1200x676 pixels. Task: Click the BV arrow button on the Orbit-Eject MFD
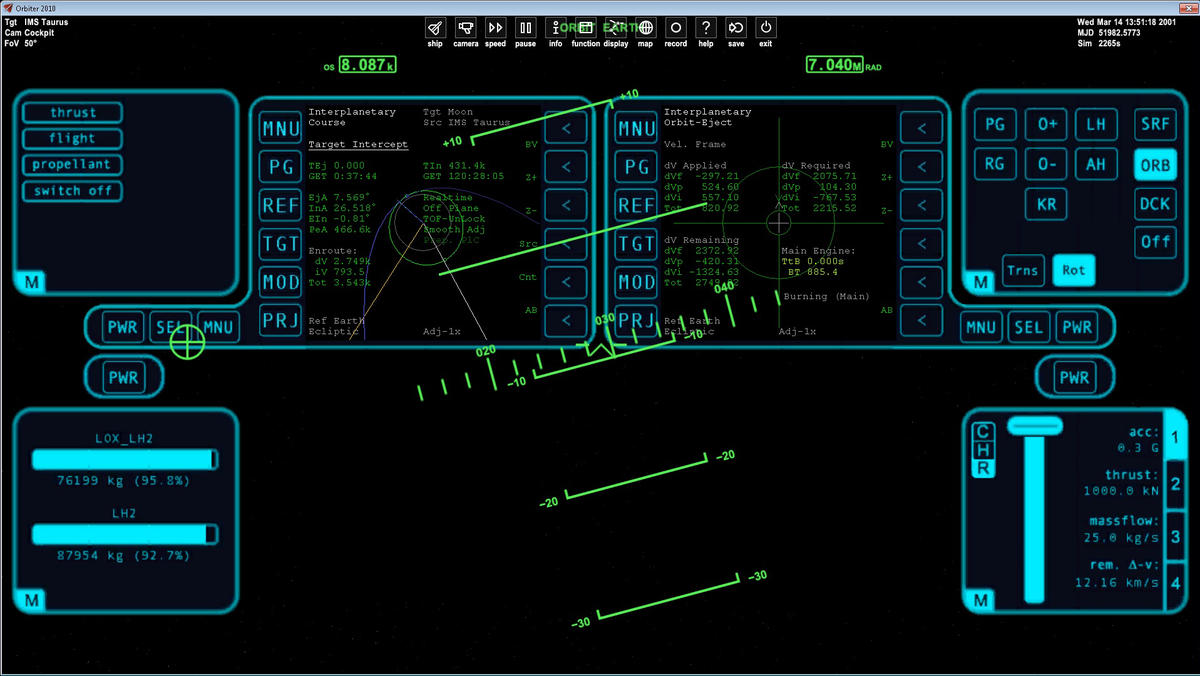point(921,128)
